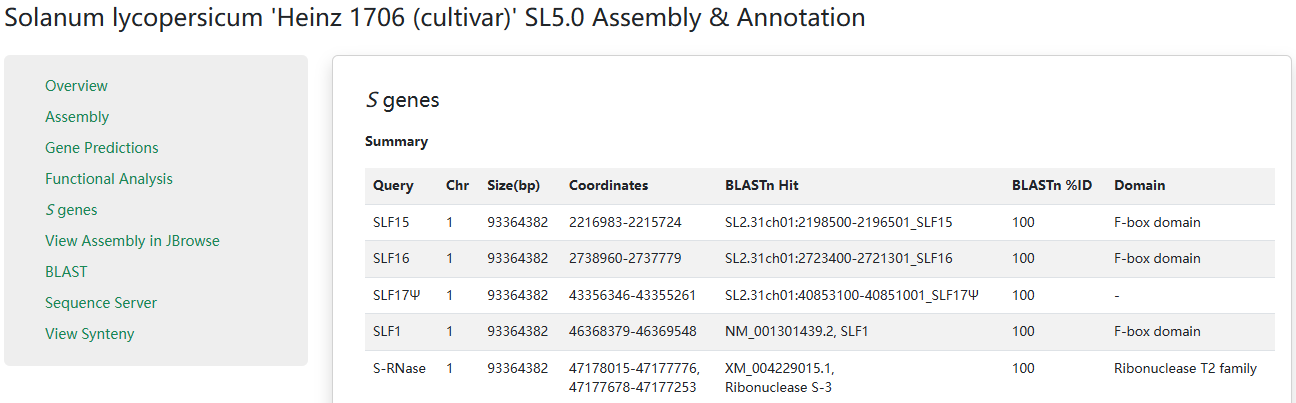Select Functional Analysis in the sidebar
The image size is (1296, 403).
tap(108, 179)
